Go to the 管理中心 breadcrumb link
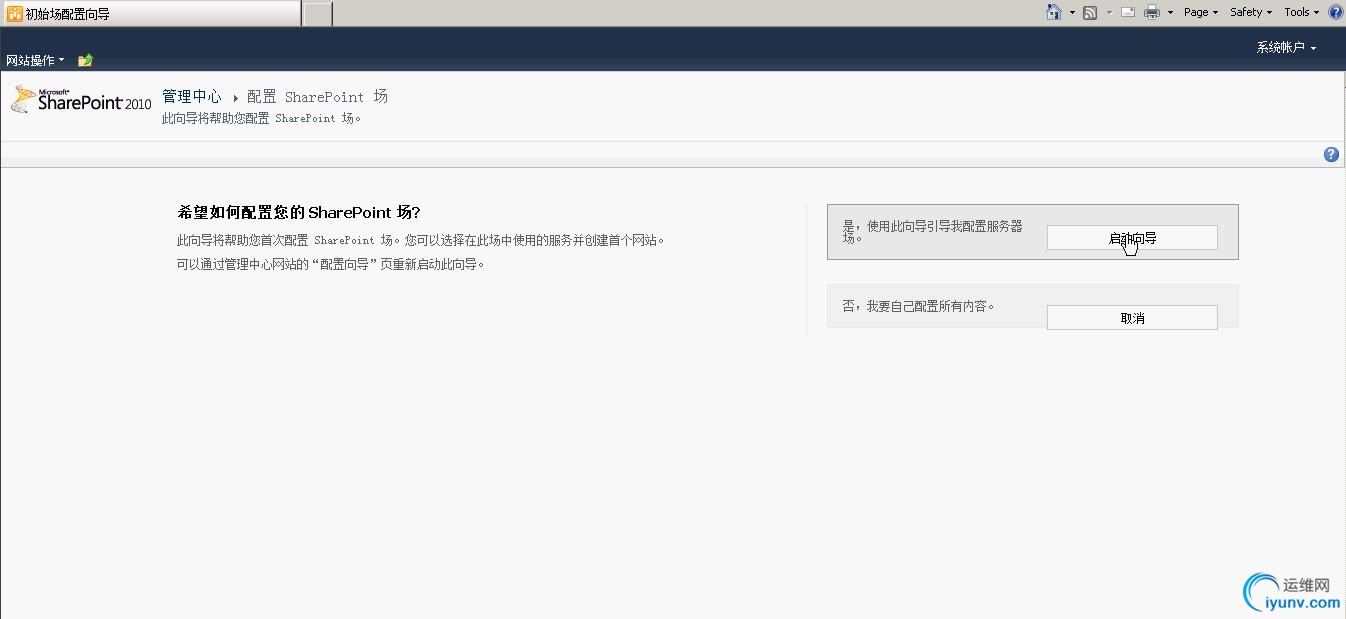Viewport: 1346px width, 619px height. point(192,96)
